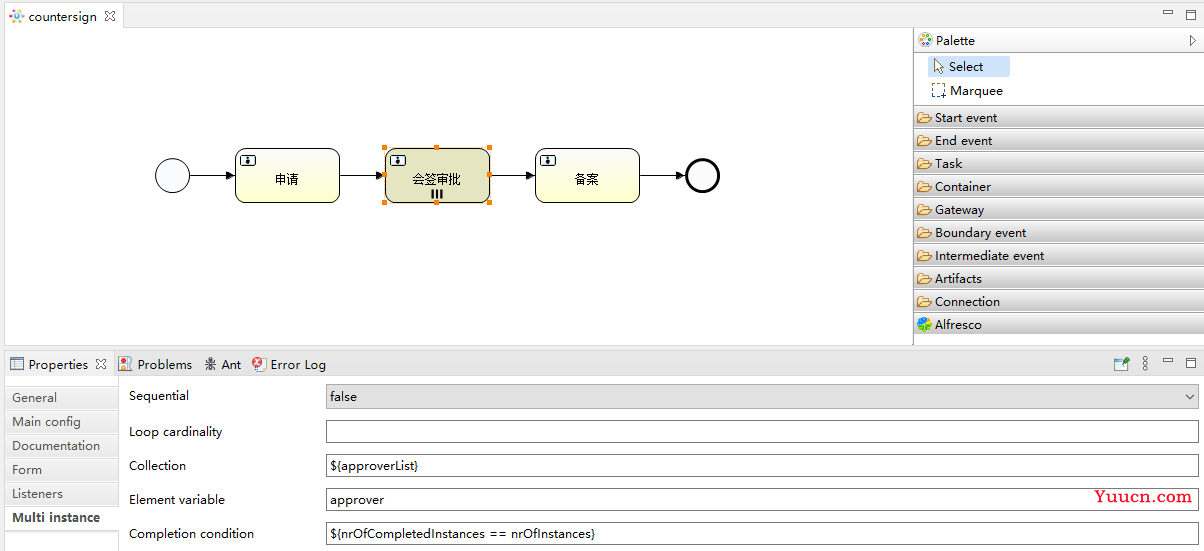
Task: Select the Select tool in Palette
Action: coord(968,66)
